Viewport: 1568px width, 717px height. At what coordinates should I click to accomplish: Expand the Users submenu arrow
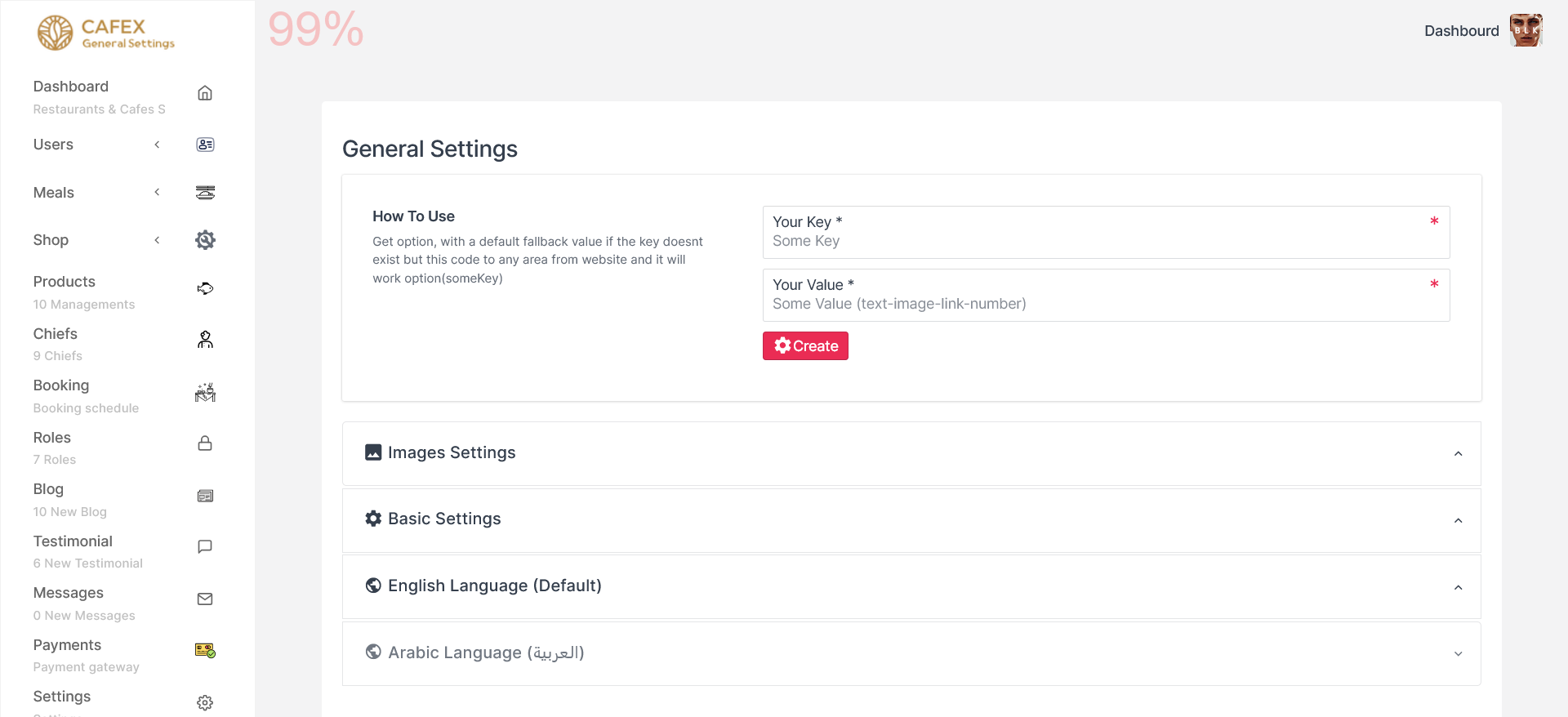pos(157,145)
